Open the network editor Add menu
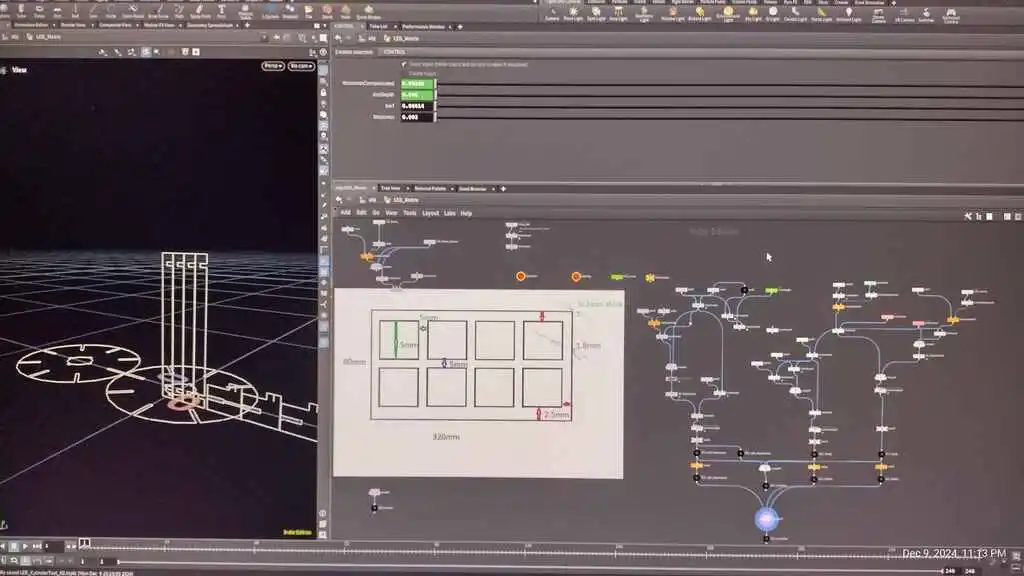Viewport: 1024px width, 576px height. click(x=345, y=213)
